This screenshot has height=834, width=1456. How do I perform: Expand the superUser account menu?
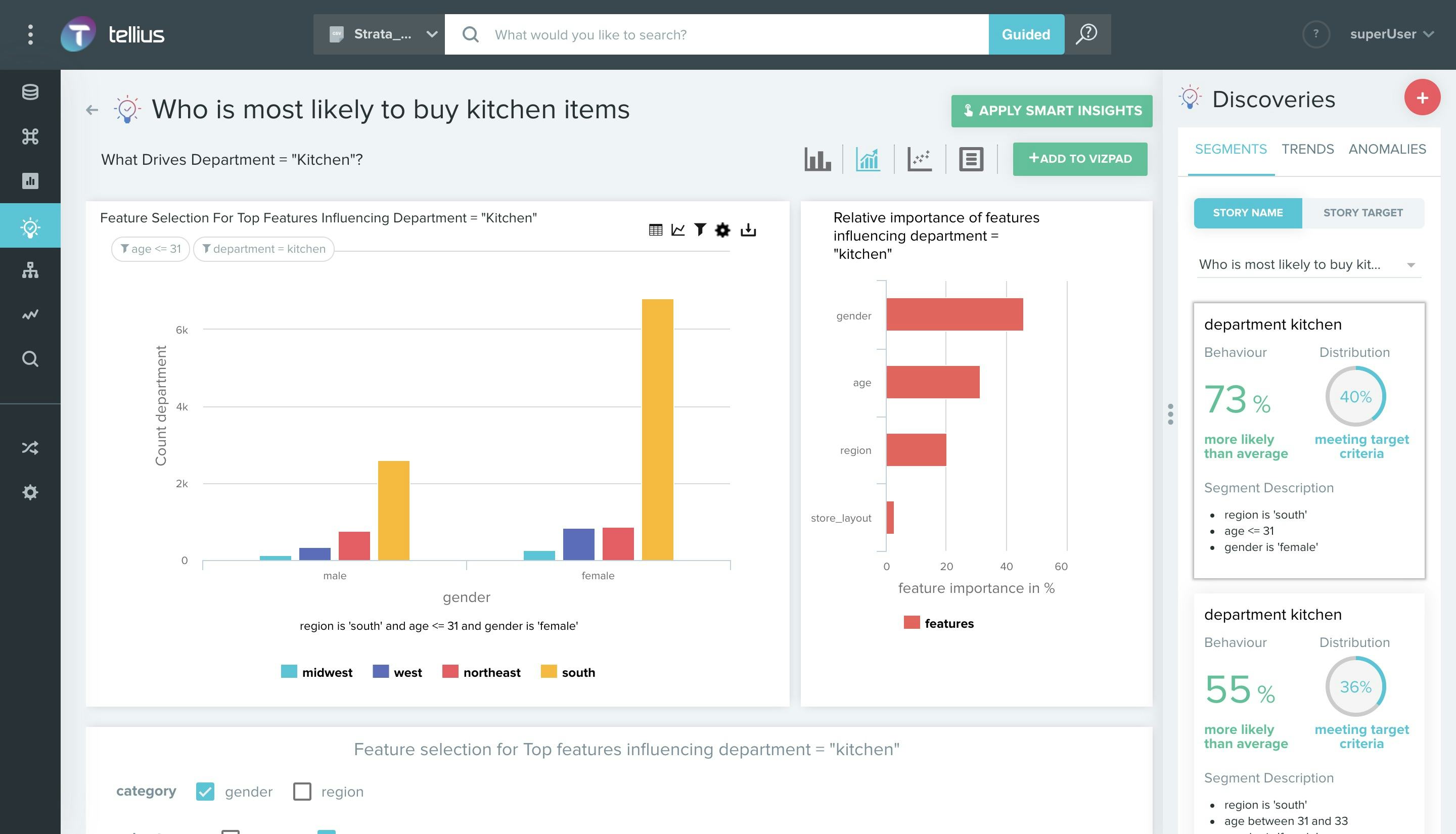coord(1392,34)
